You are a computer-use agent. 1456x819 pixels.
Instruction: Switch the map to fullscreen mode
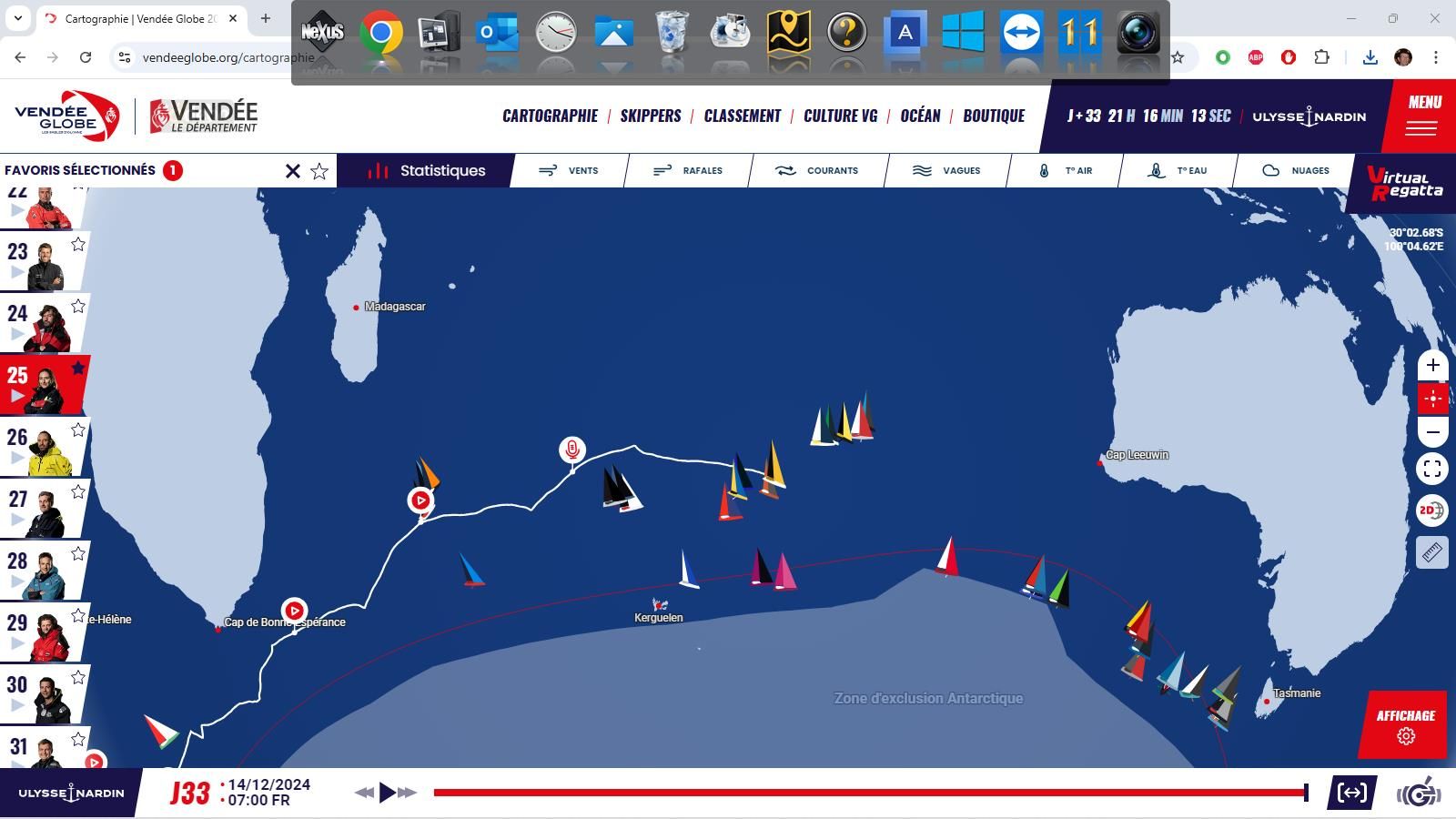(1432, 469)
